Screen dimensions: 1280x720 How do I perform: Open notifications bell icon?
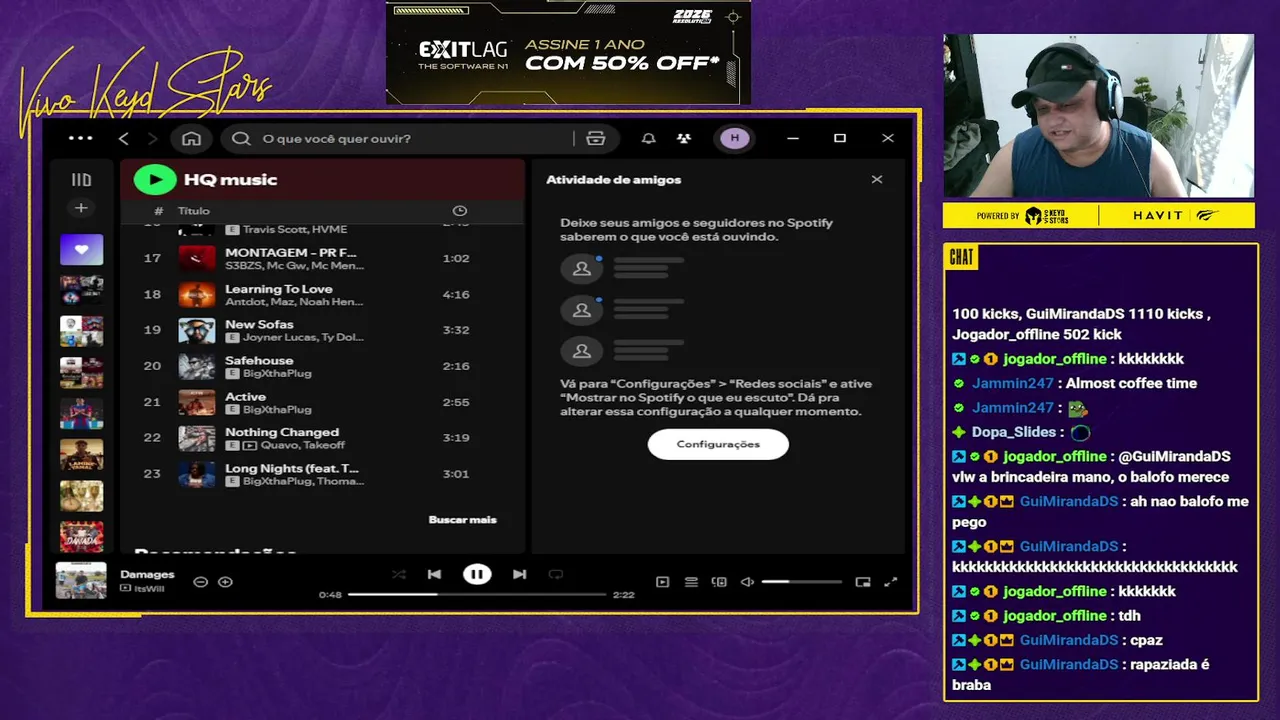(x=648, y=139)
